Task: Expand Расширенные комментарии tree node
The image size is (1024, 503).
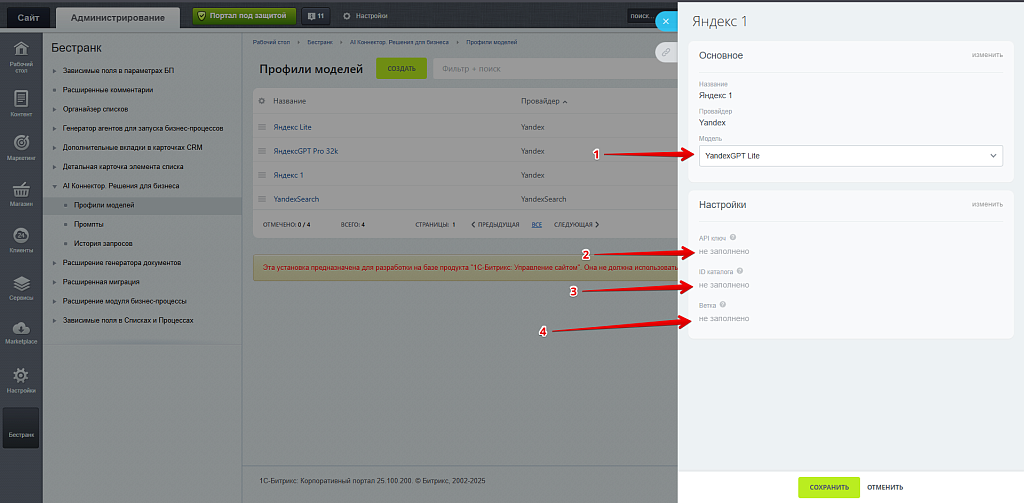Action: [54, 90]
